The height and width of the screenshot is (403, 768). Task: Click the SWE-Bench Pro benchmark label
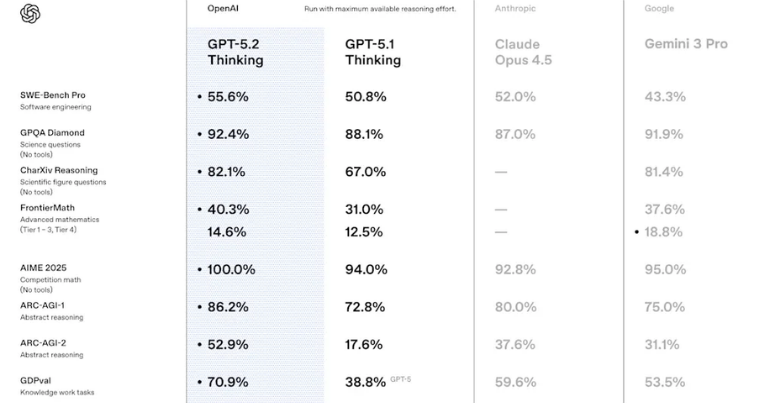[x=52, y=95]
